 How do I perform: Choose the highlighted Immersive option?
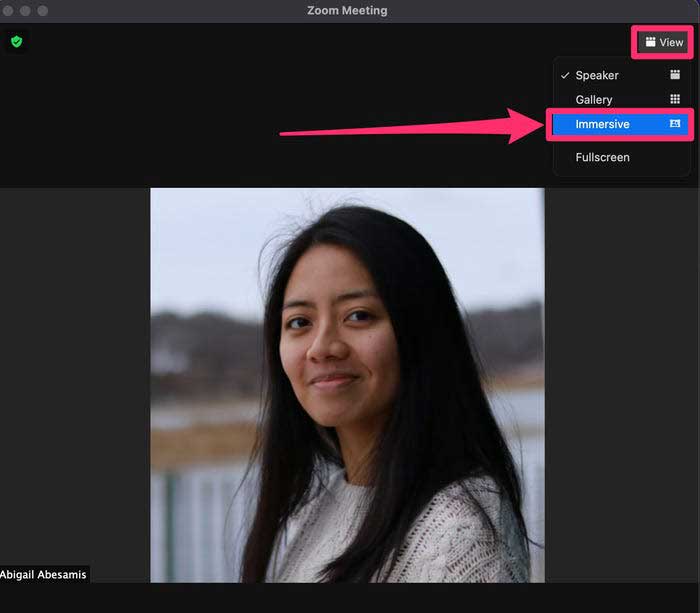tap(603, 124)
